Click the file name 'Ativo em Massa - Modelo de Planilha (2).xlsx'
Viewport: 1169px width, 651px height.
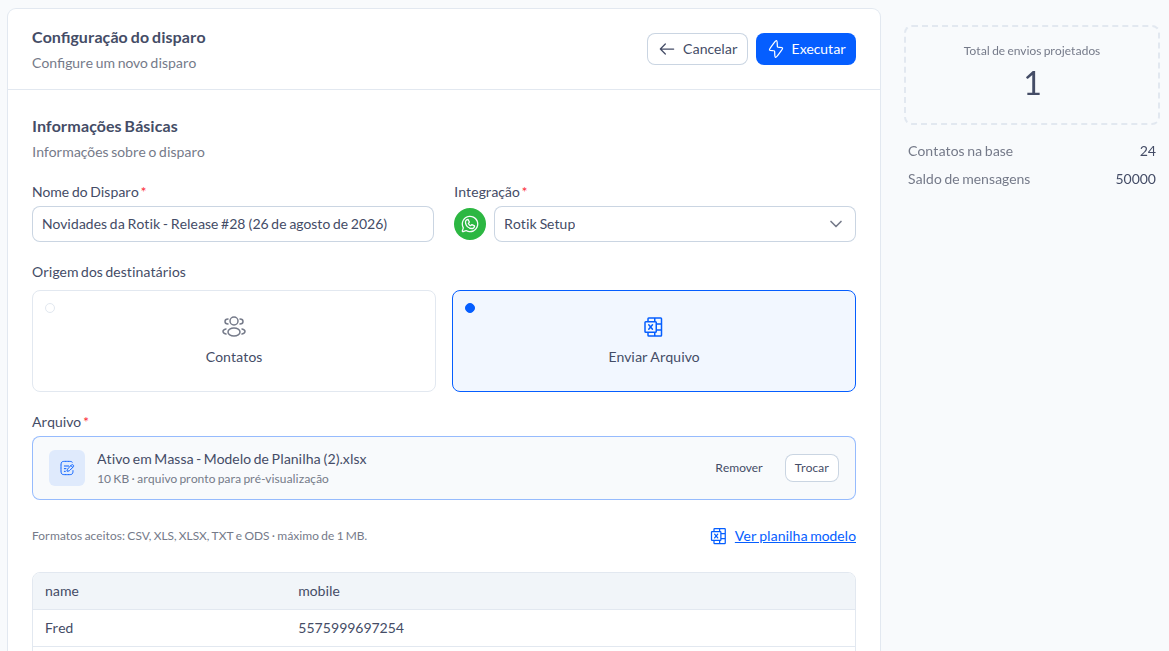[x=232, y=459]
